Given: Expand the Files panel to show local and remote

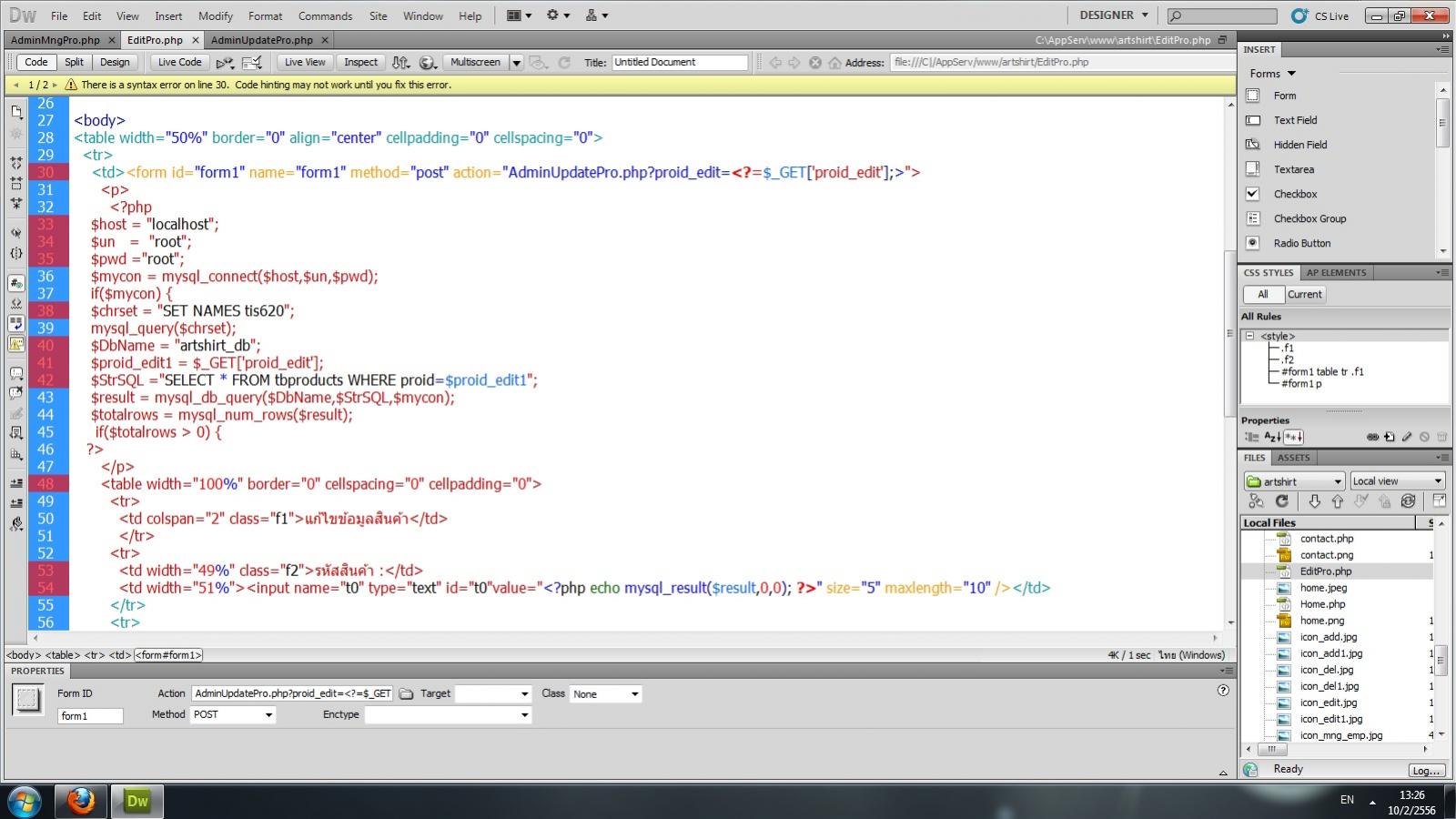Looking at the screenshot, I should 1439,501.
